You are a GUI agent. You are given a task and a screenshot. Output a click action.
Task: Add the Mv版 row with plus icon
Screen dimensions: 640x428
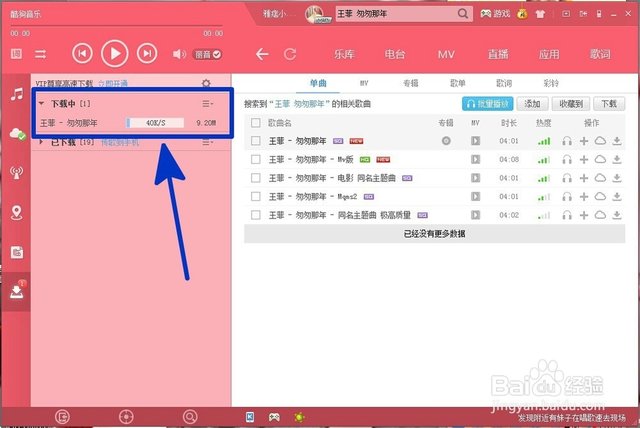click(x=584, y=160)
